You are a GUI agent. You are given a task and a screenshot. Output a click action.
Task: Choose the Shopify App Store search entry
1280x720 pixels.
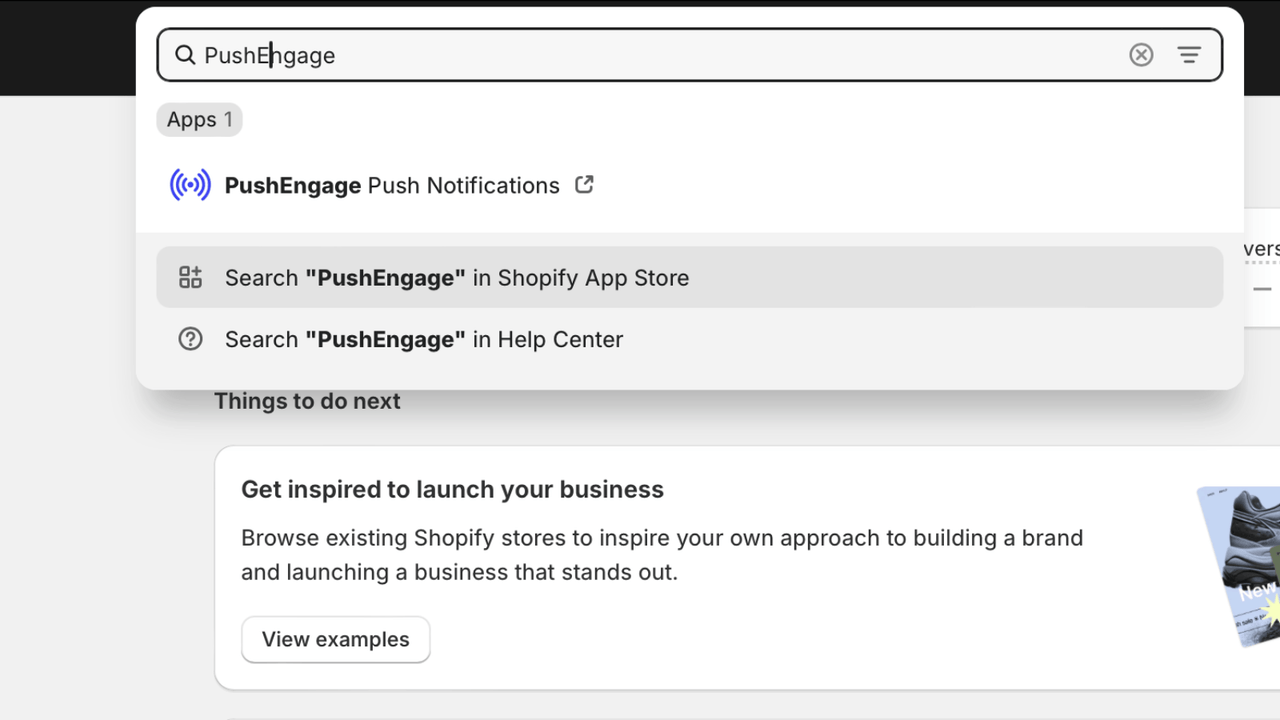point(457,277)
